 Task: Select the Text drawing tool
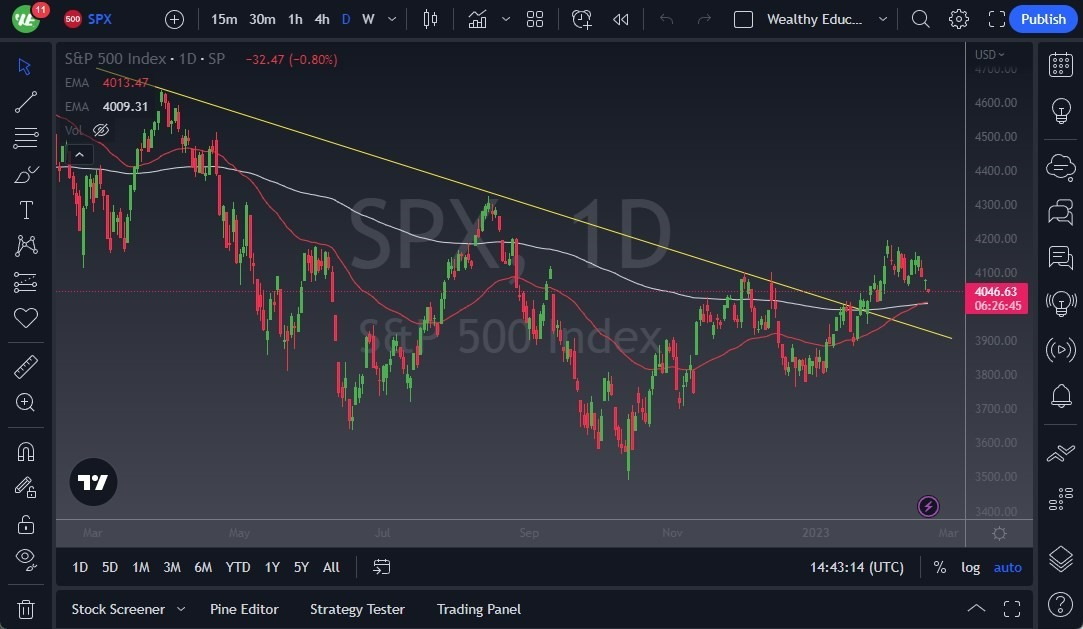coord(26,210)
